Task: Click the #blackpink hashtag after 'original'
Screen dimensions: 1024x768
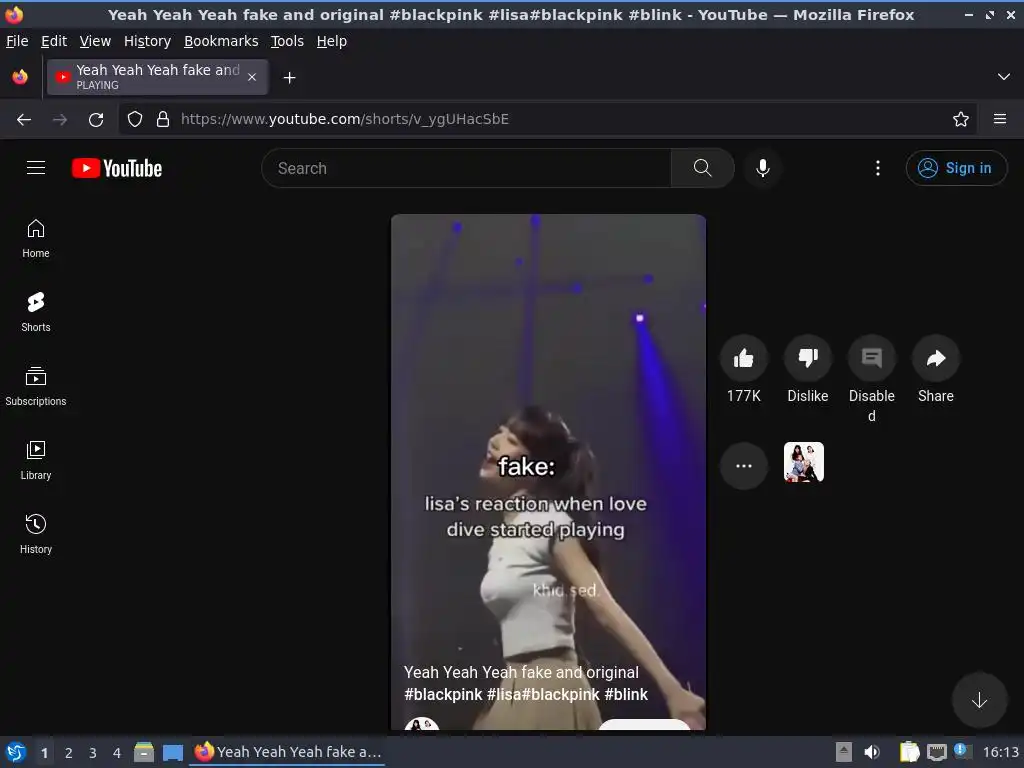Action: coord(443,694)
